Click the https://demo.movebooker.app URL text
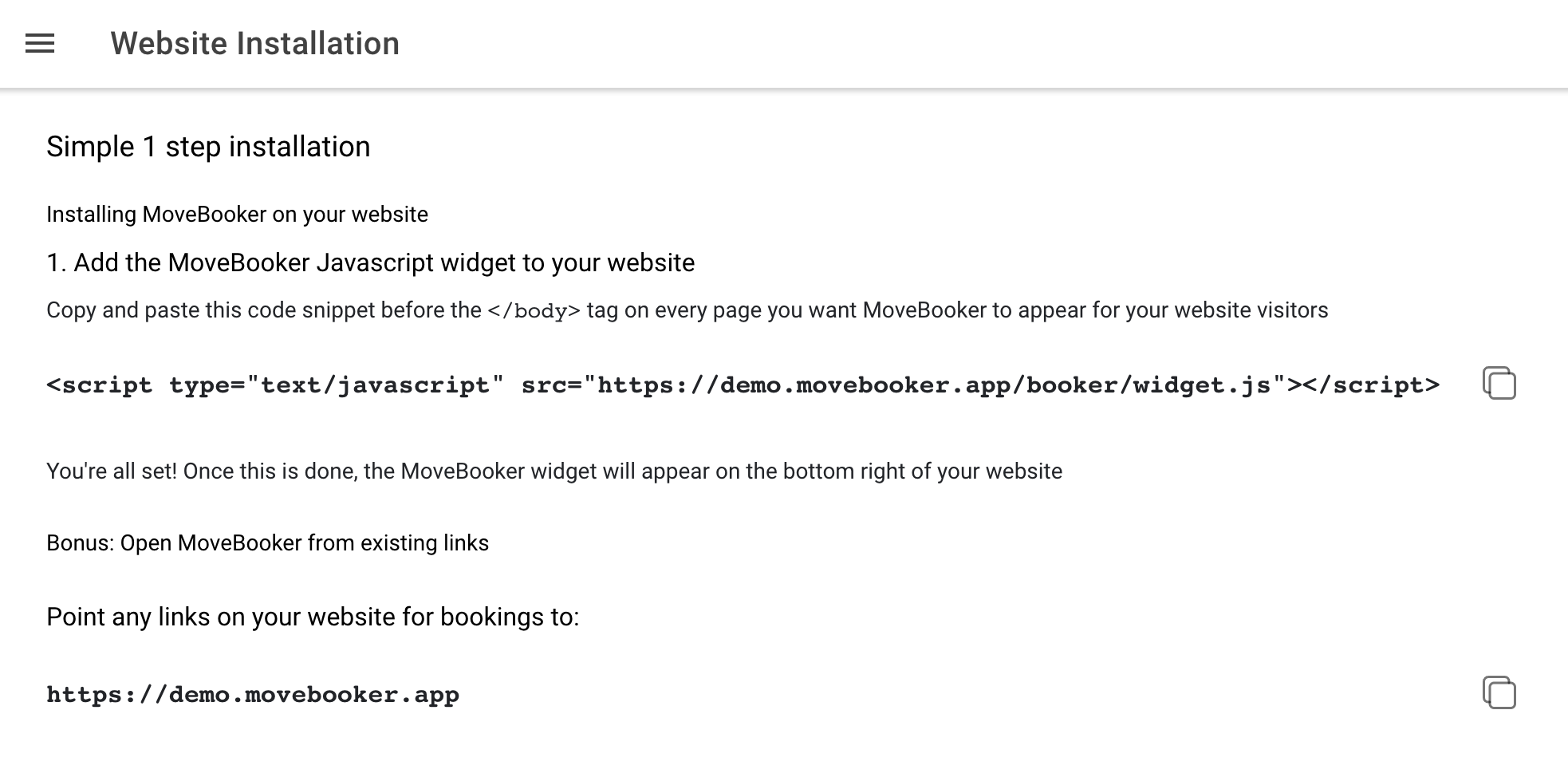This screenshot has height=777, width=1568. pos(252,695)
